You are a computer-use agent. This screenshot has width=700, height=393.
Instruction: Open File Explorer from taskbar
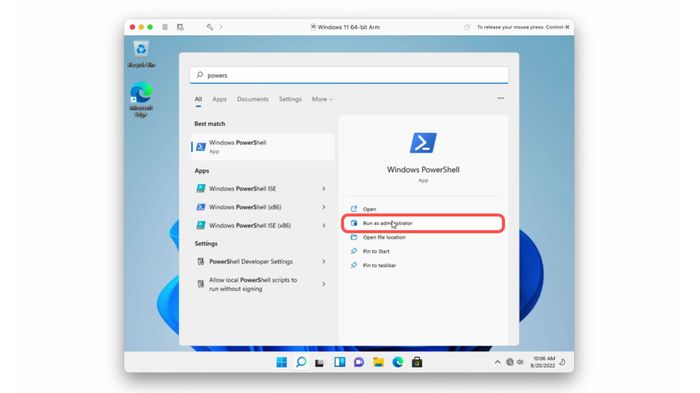coord(379,362)
